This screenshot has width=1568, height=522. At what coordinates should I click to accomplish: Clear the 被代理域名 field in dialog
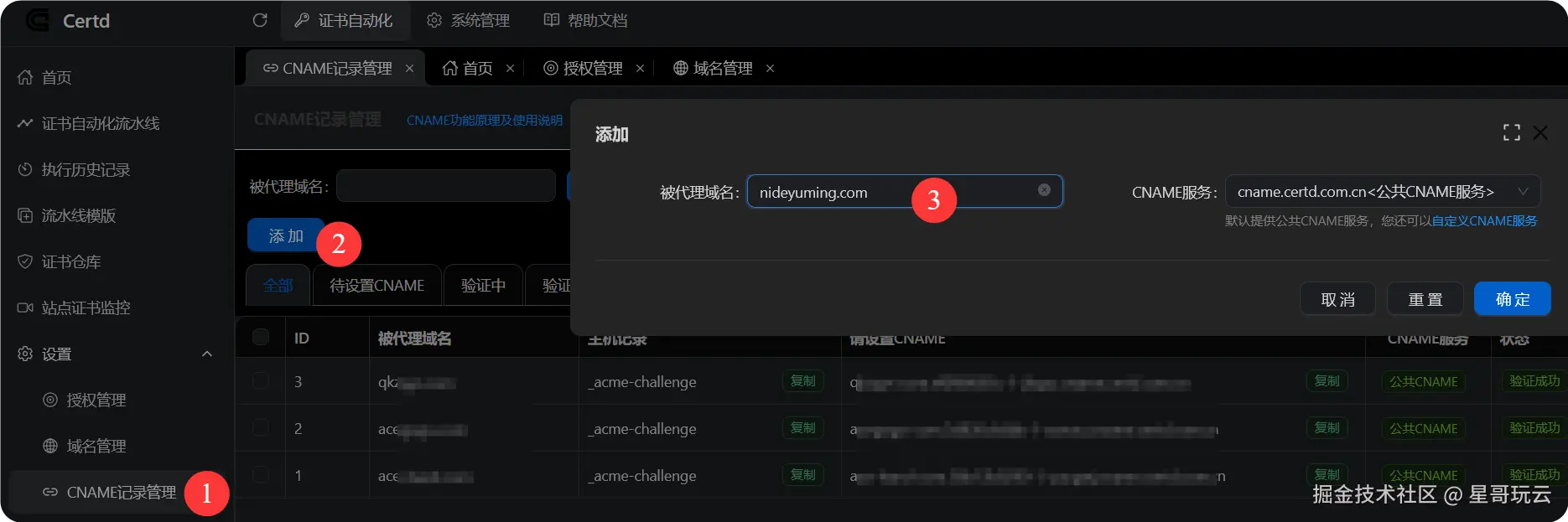click(1044, 190)
